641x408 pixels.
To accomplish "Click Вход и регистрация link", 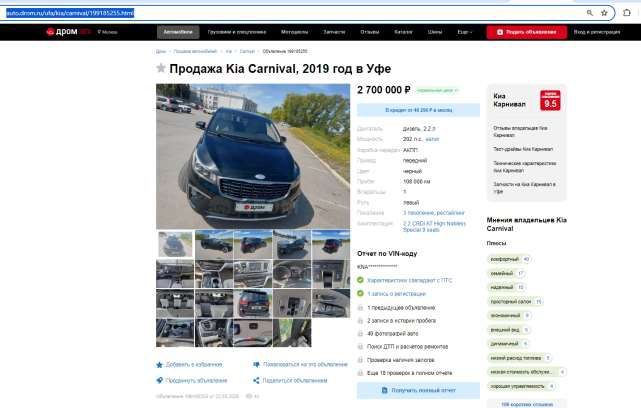I will pos(597,32).
